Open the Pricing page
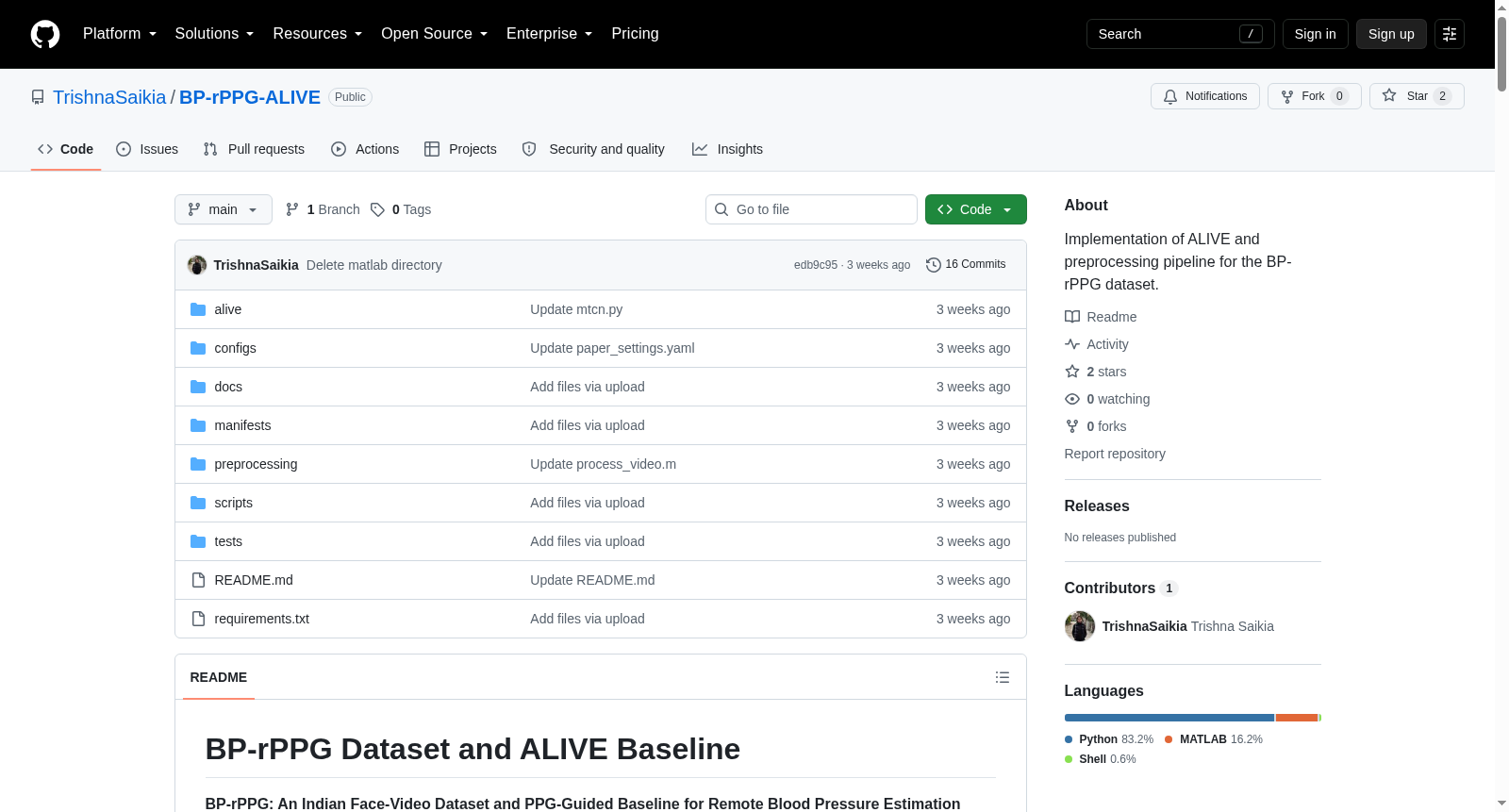Viewport: 1509px width, 812px height. 635,34
